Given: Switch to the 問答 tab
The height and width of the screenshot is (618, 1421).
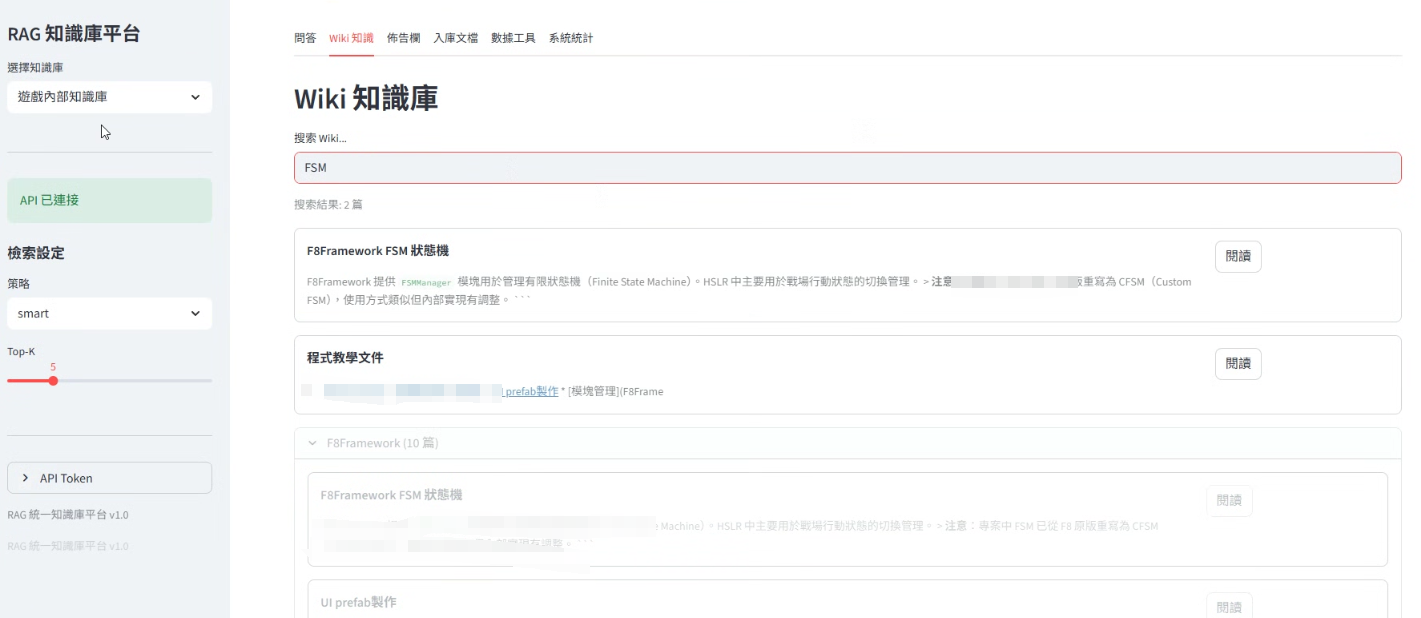Looking at the screenshot, I should point(307,37).
